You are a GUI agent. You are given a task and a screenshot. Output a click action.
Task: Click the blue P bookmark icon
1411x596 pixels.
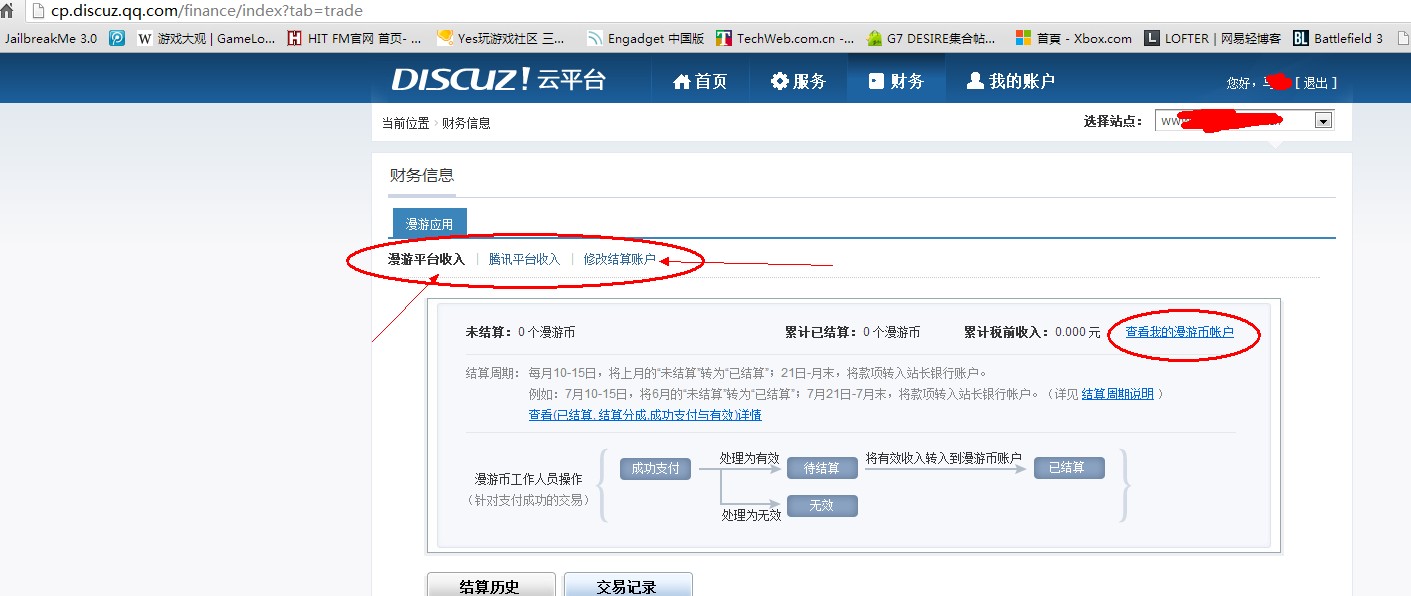[x=117, y=38]
